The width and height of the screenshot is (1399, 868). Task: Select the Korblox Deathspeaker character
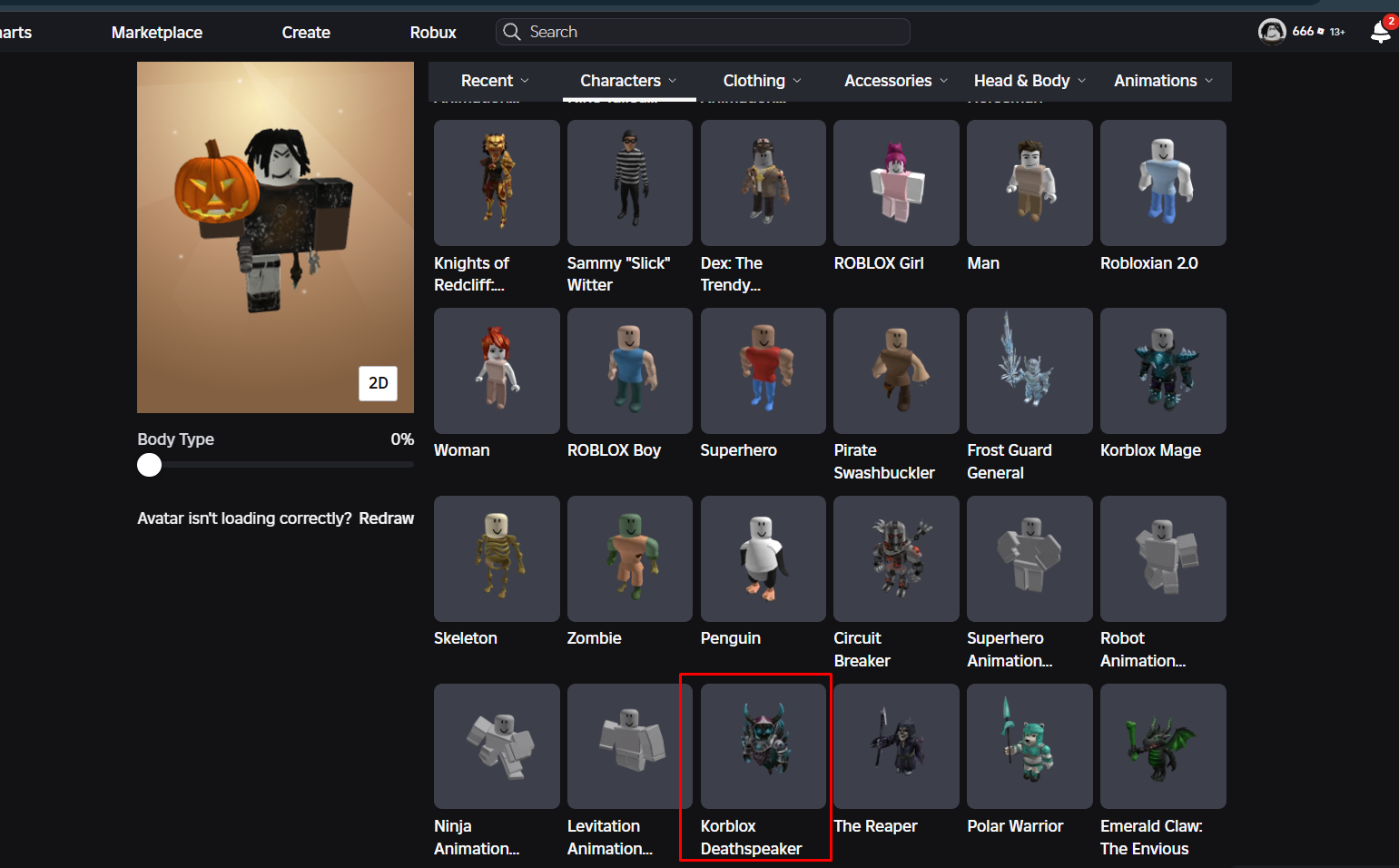(763, 746)
